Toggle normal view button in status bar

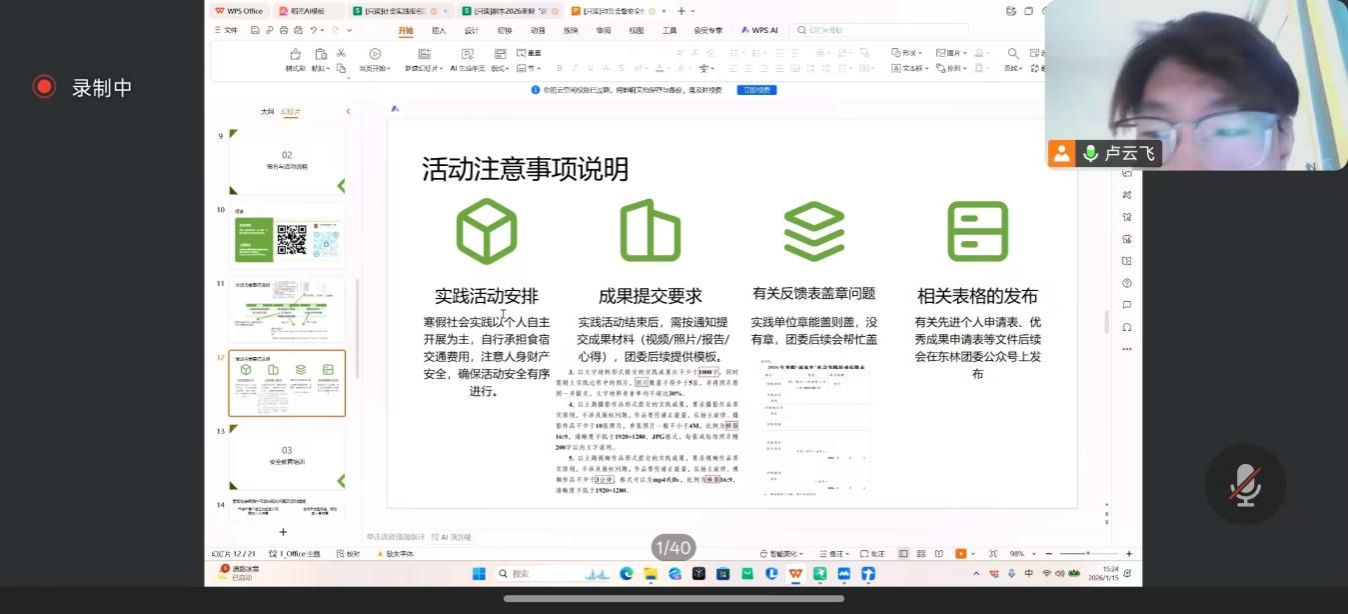click(904, 553)
